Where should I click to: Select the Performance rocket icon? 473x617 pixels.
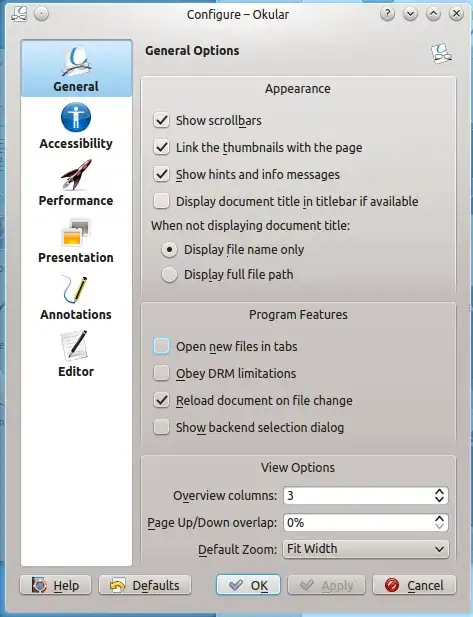[x=76, y=174]
